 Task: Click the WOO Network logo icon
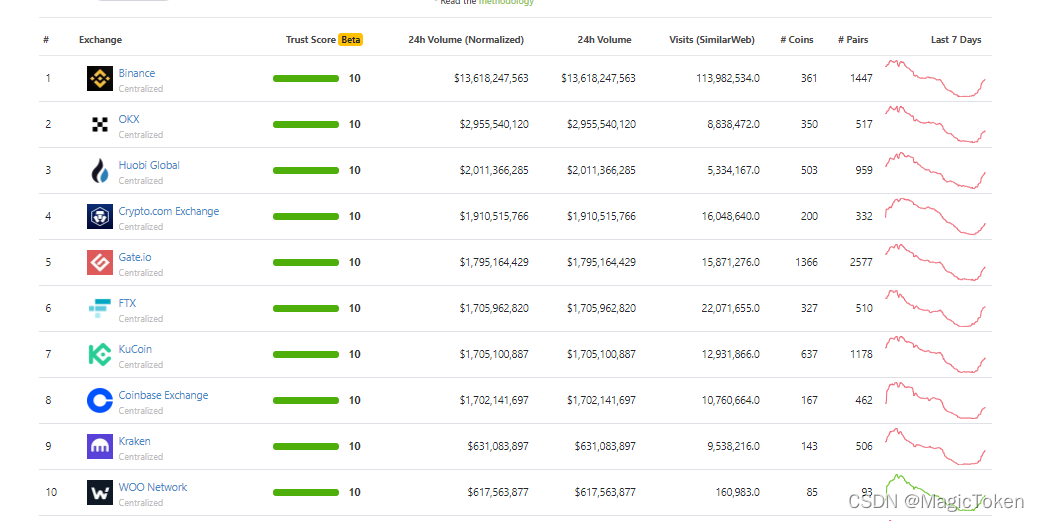(100, 492)
